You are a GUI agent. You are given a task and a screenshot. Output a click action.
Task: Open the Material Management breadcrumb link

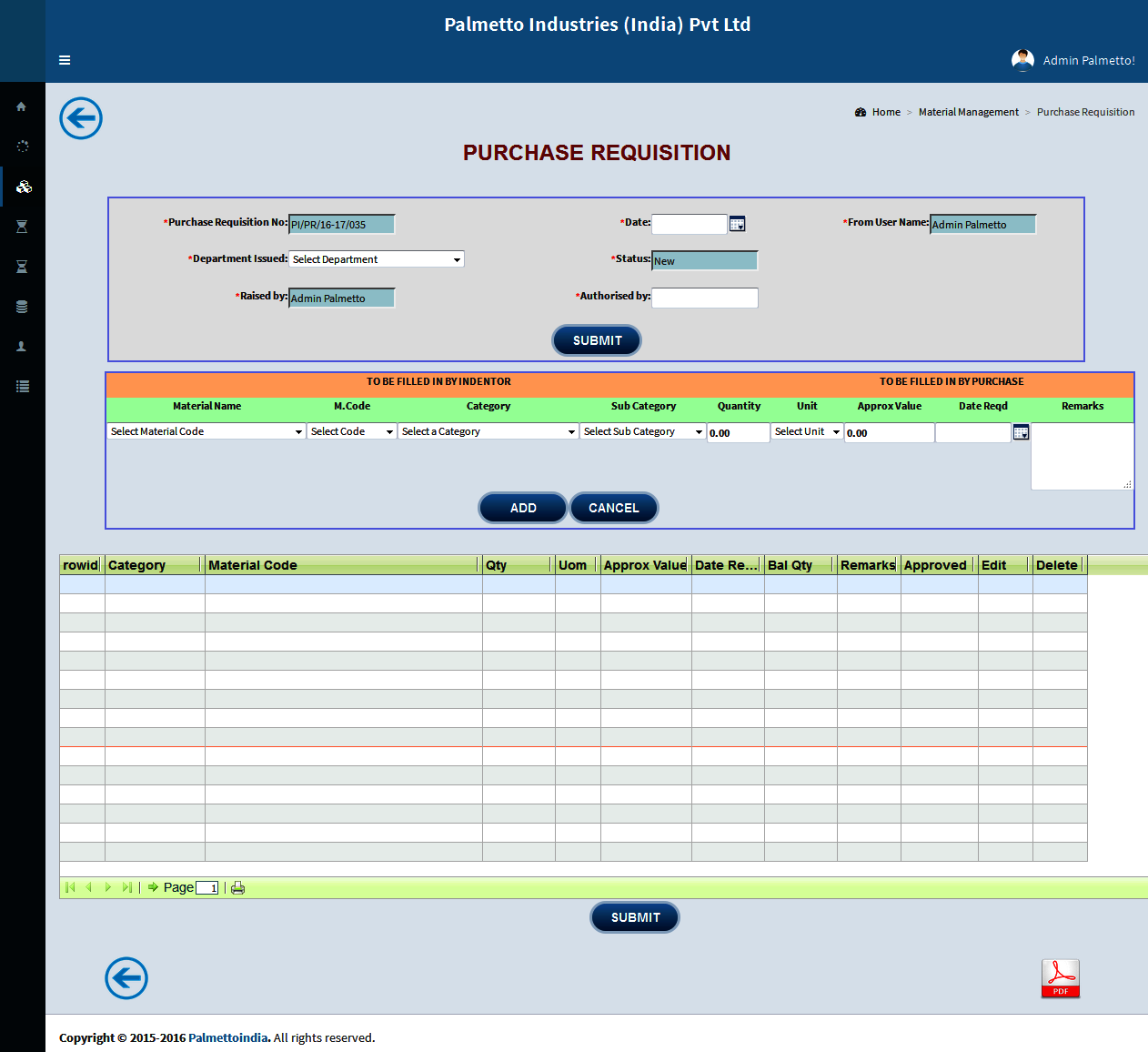pyautogui.click(x=969, y=112)
